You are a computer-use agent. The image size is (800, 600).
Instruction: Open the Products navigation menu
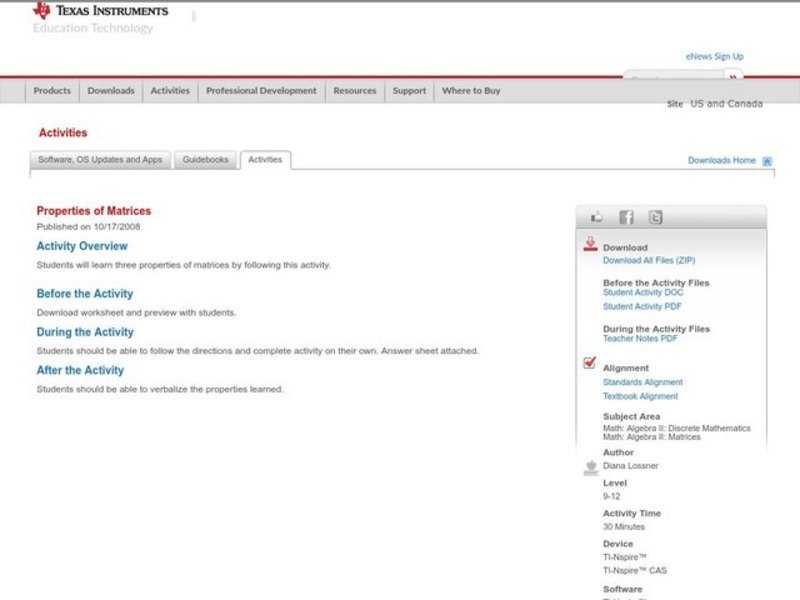tap(52, 91)
